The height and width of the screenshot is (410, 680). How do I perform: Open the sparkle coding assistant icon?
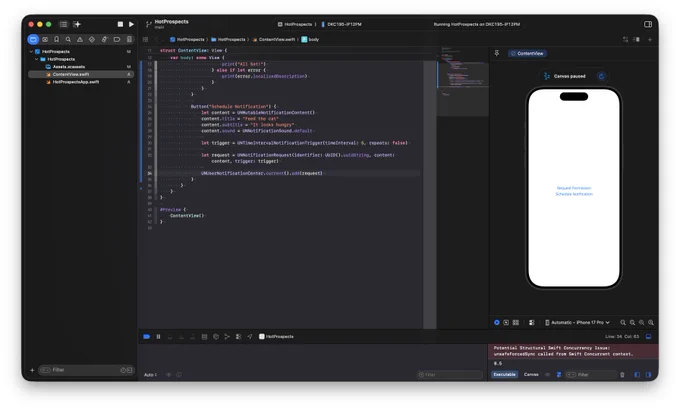(77, 24)
